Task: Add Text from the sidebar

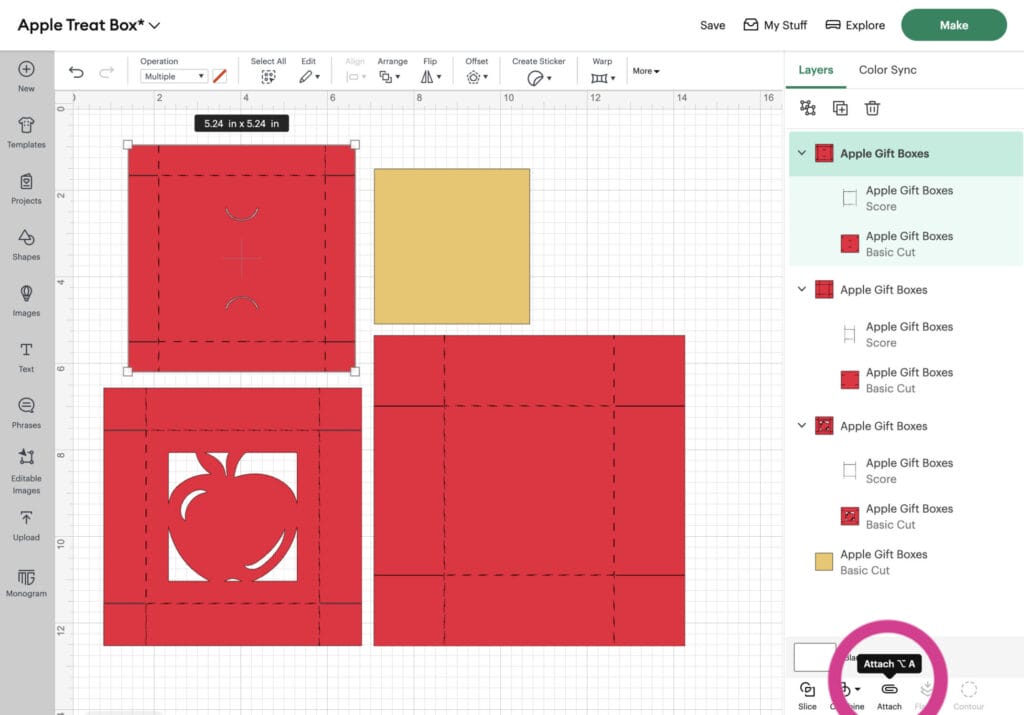Action: pyautogui.click(x=26, y=355)
